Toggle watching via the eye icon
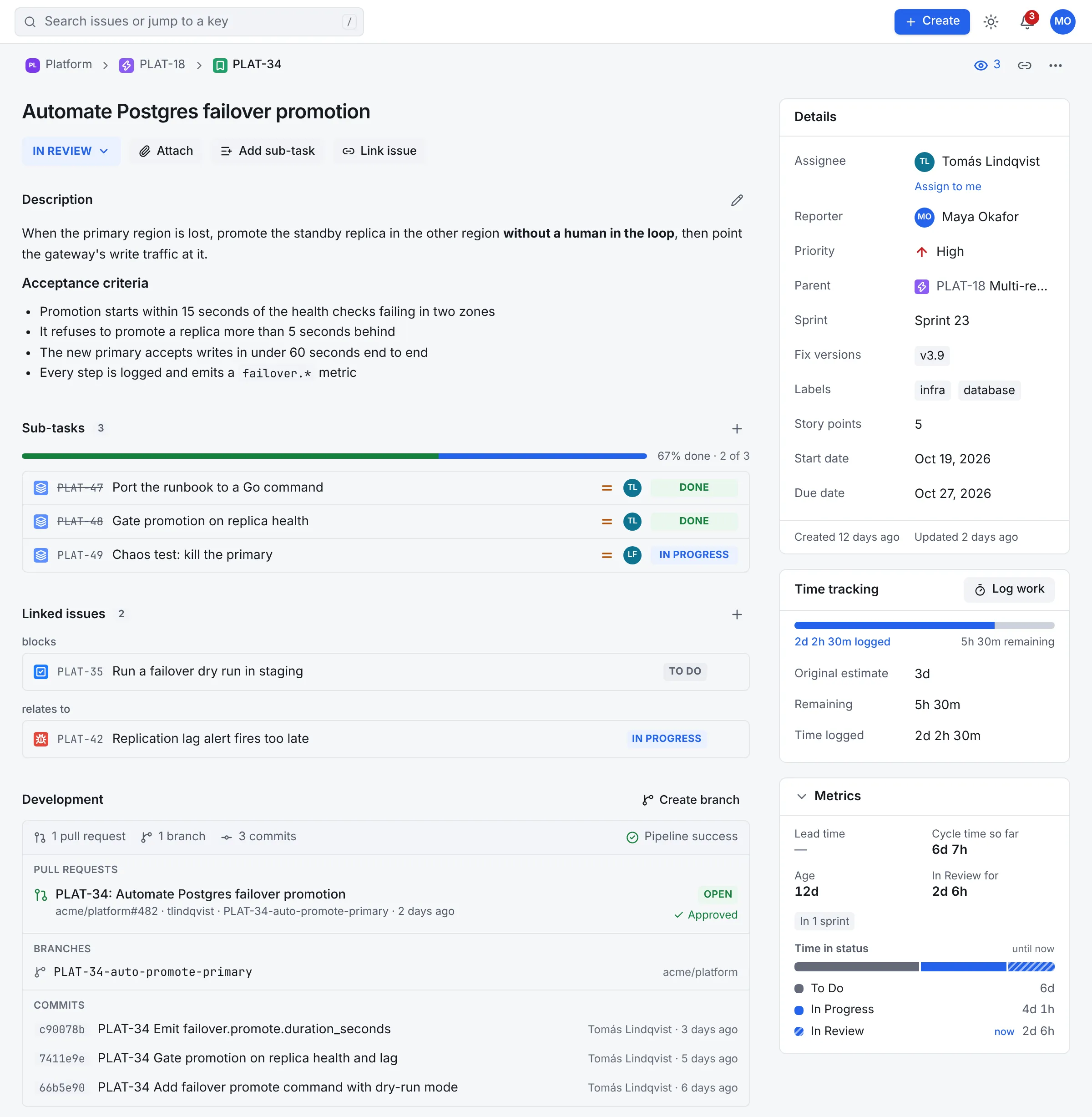Screen dimensions: 1092x1117 pyautogui.click(x=981, y=66)
